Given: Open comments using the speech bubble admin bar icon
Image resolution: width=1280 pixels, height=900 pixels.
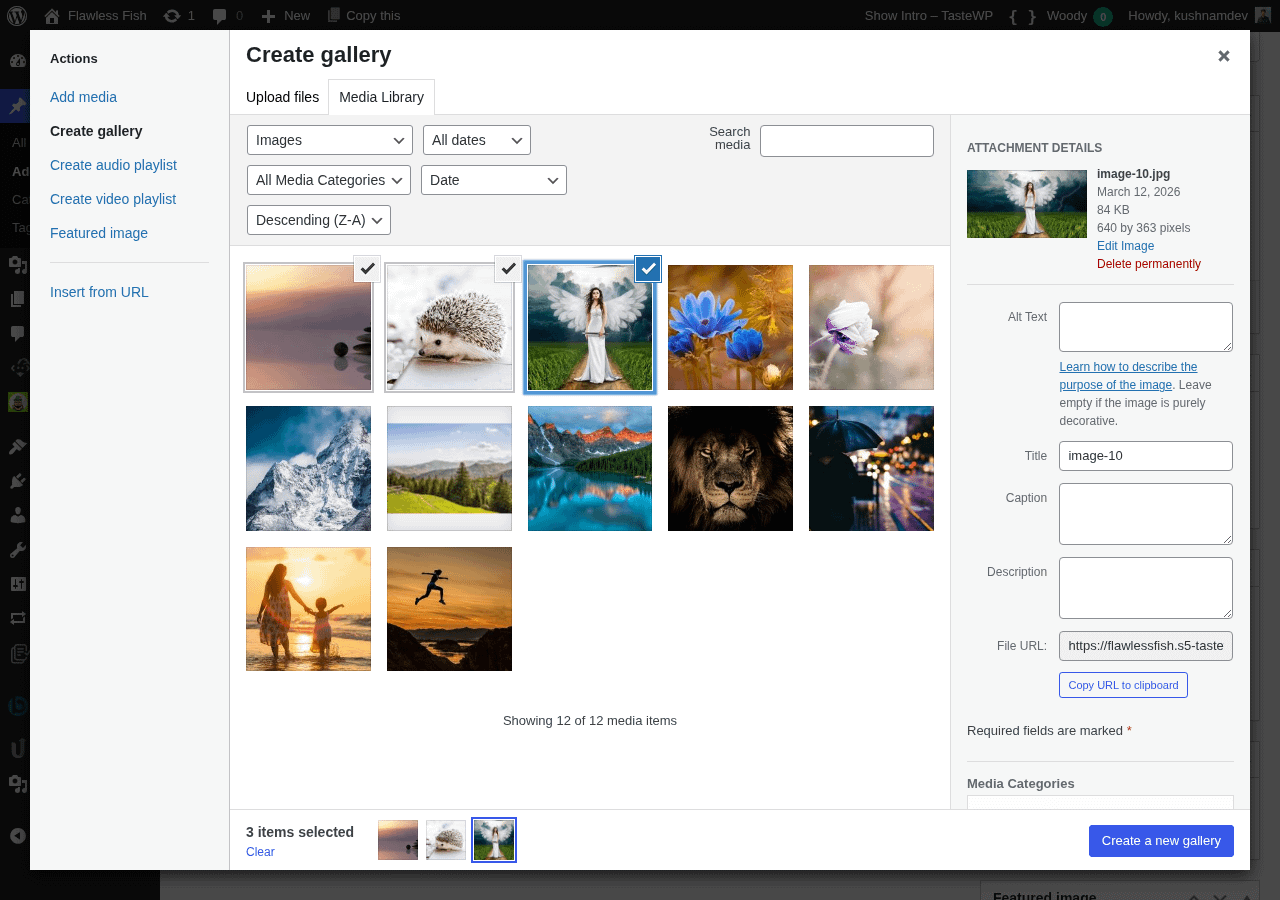Looking at the screenshot, I should coord(219,15).
